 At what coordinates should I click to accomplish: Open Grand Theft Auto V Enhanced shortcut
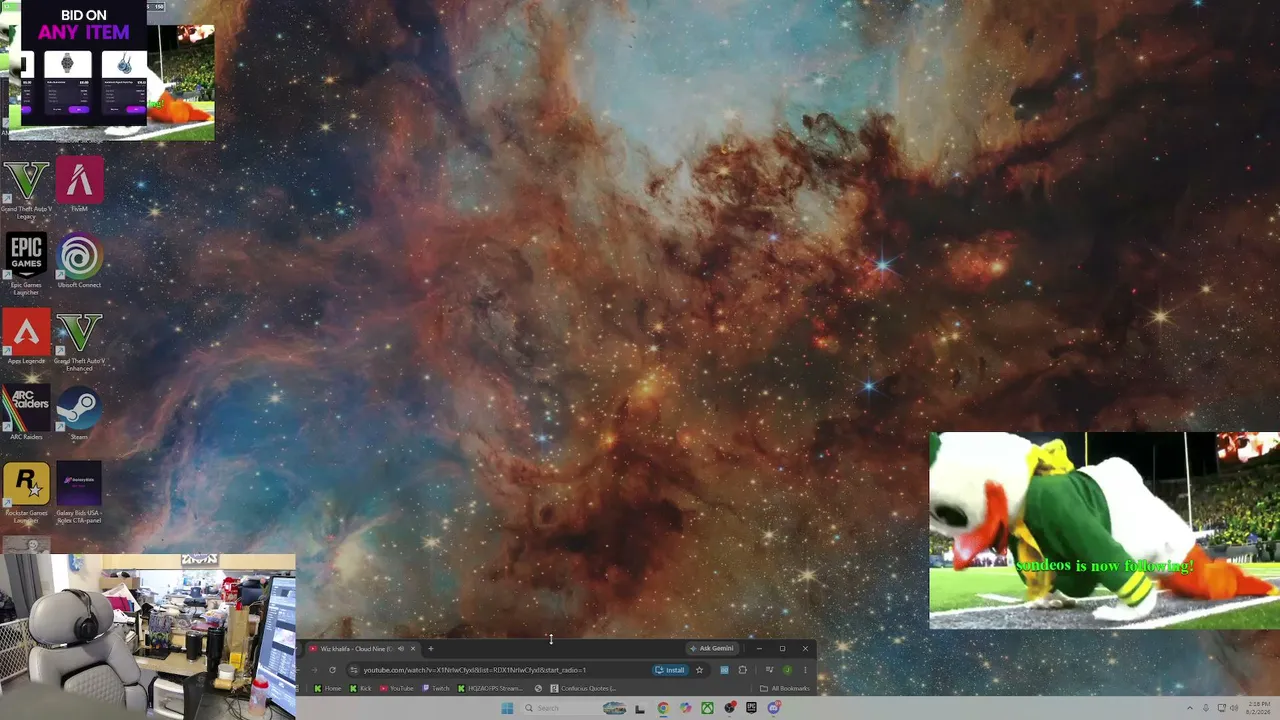(79, 341)
